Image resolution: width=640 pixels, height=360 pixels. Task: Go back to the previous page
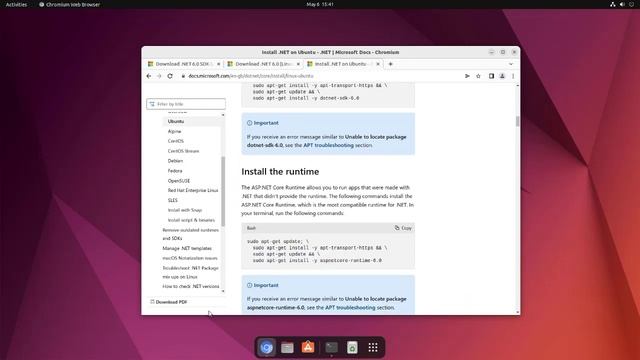click(x=149, y=76)
